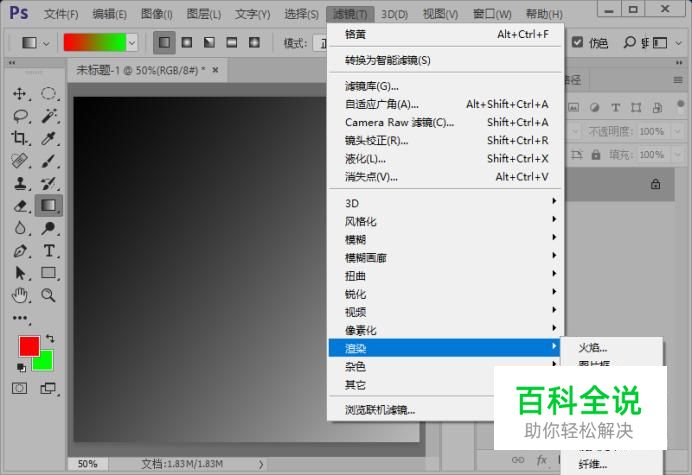Select the Eyedropper tool
The image size is (692, 475).
(x=49, y=138)
